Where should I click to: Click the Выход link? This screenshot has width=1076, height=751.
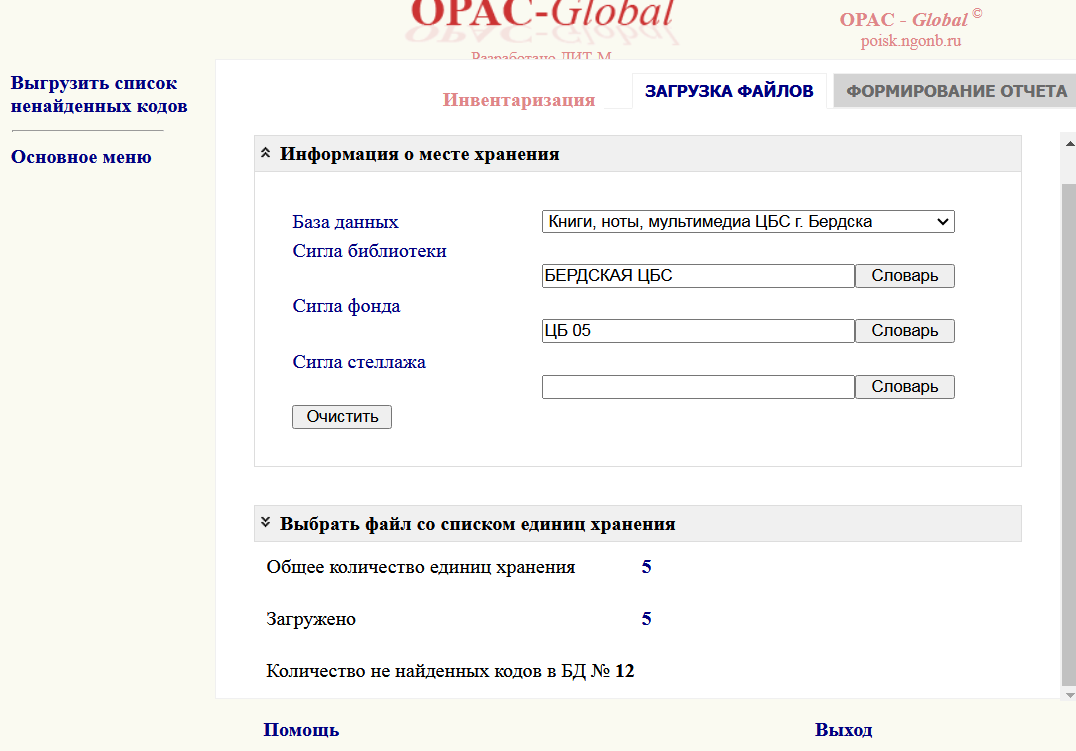843,730
